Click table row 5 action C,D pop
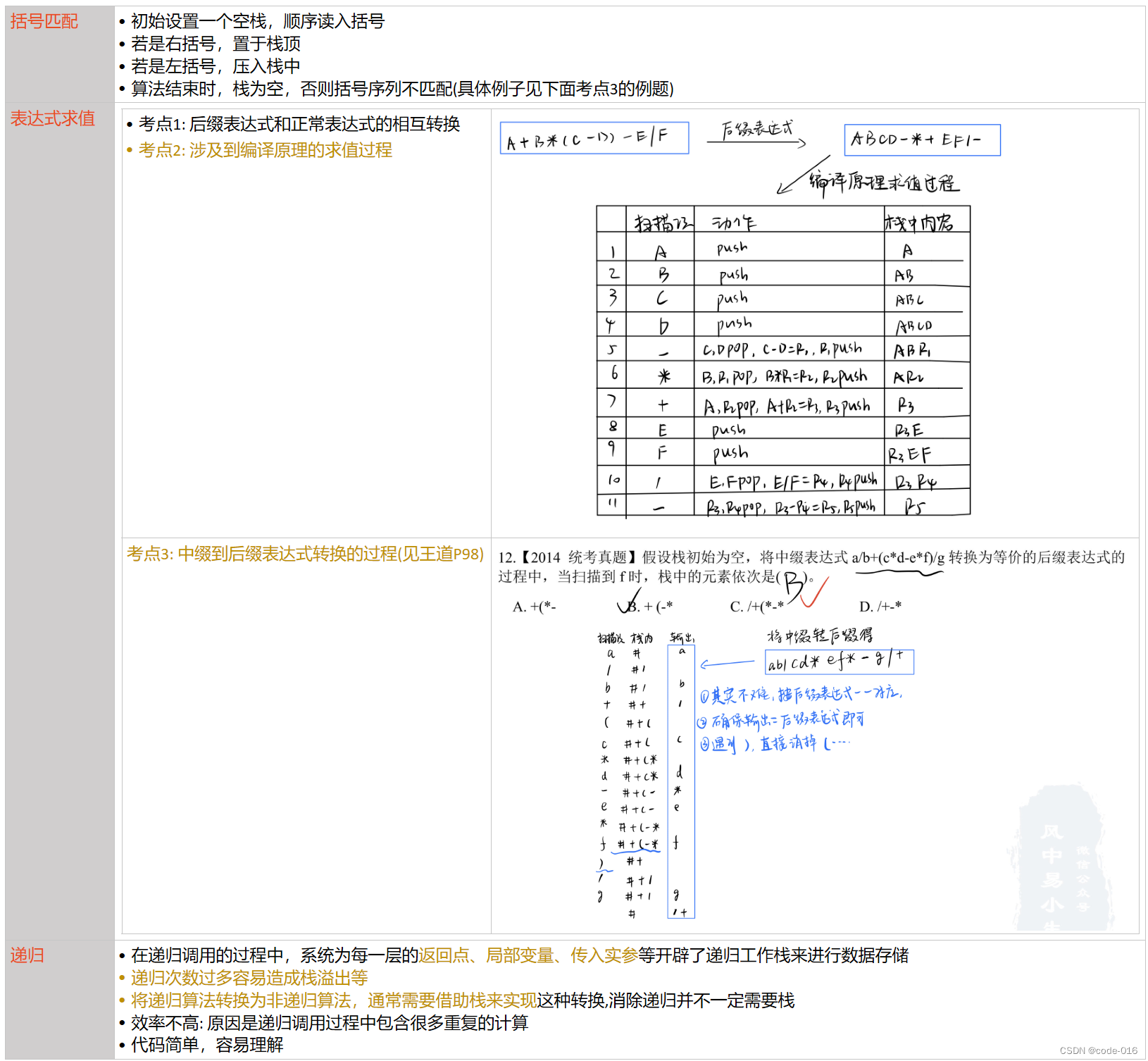This screenshot has width=1148, height=1061. pyautogui.click(x=782, y=349)
